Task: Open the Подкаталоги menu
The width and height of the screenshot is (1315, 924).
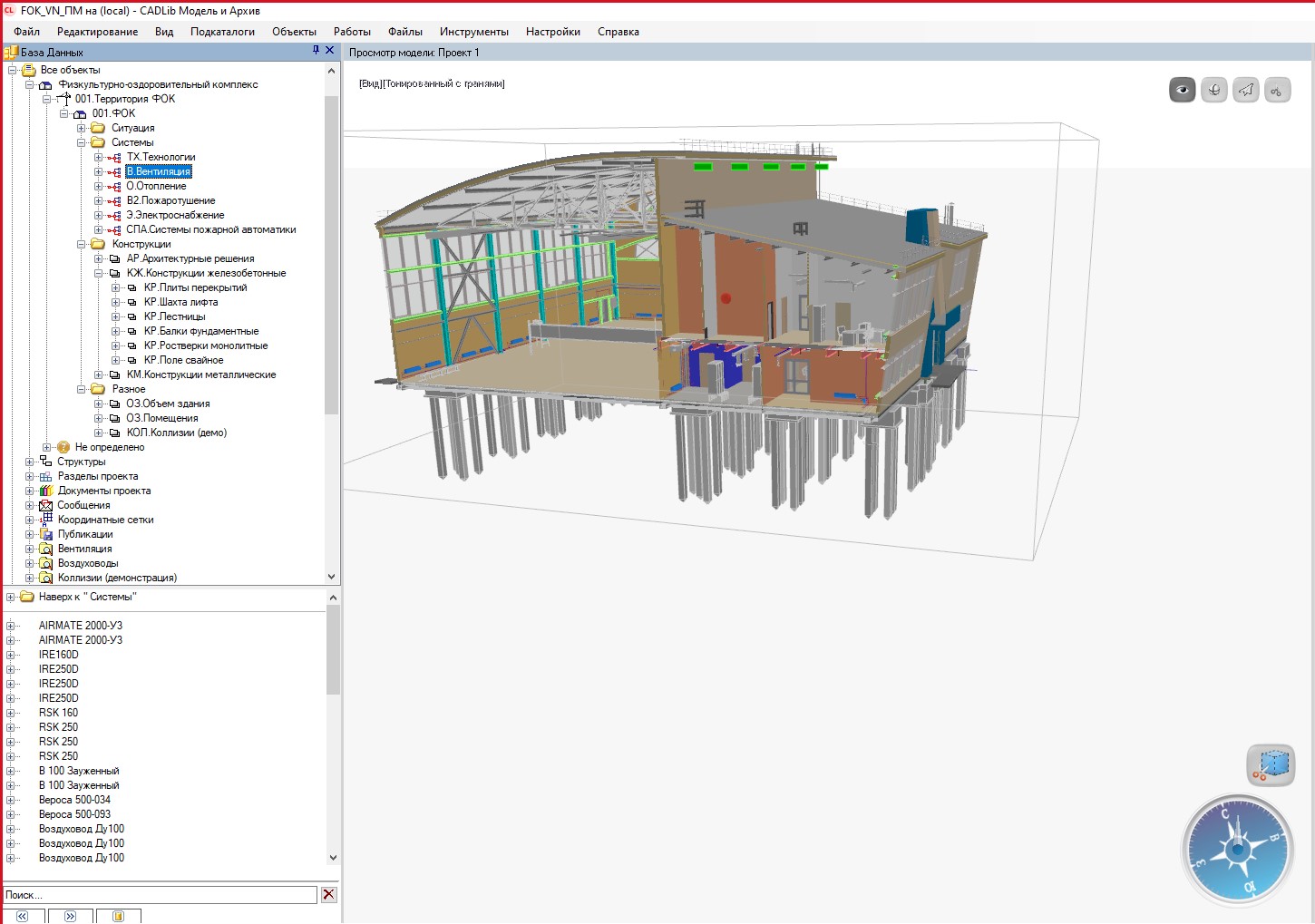Action: point(222,32)
